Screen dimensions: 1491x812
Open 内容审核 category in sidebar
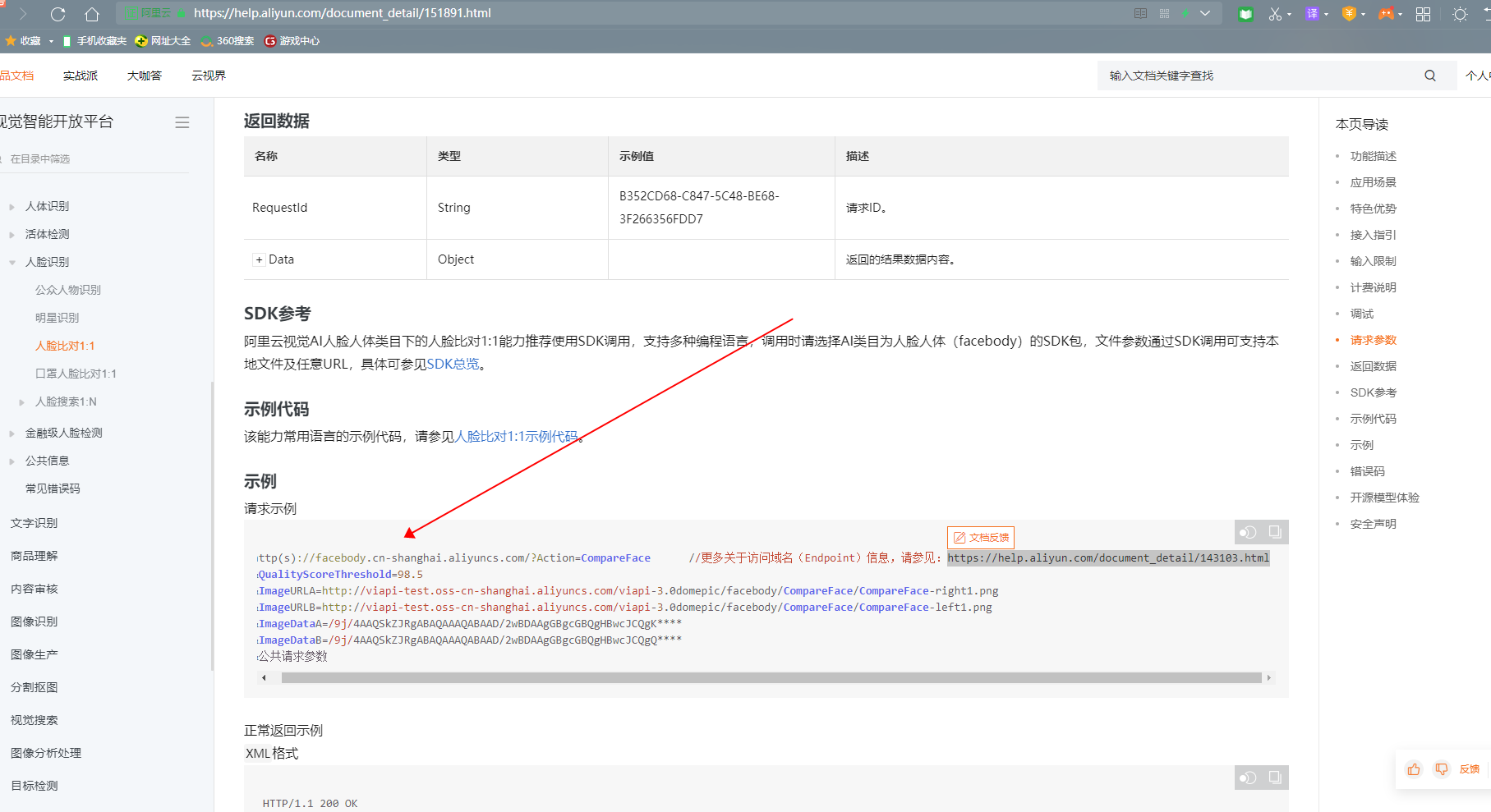[x=35, y=589]
